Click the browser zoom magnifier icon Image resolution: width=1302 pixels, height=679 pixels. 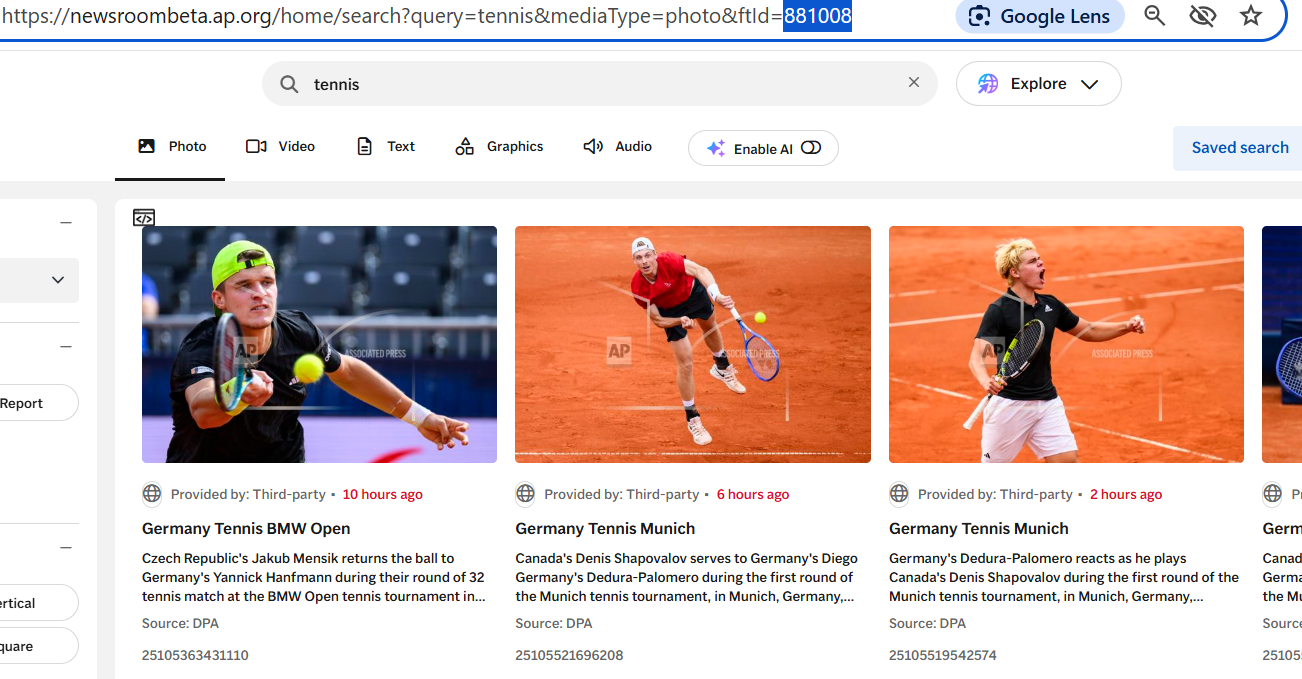[x=1155, y=16]
